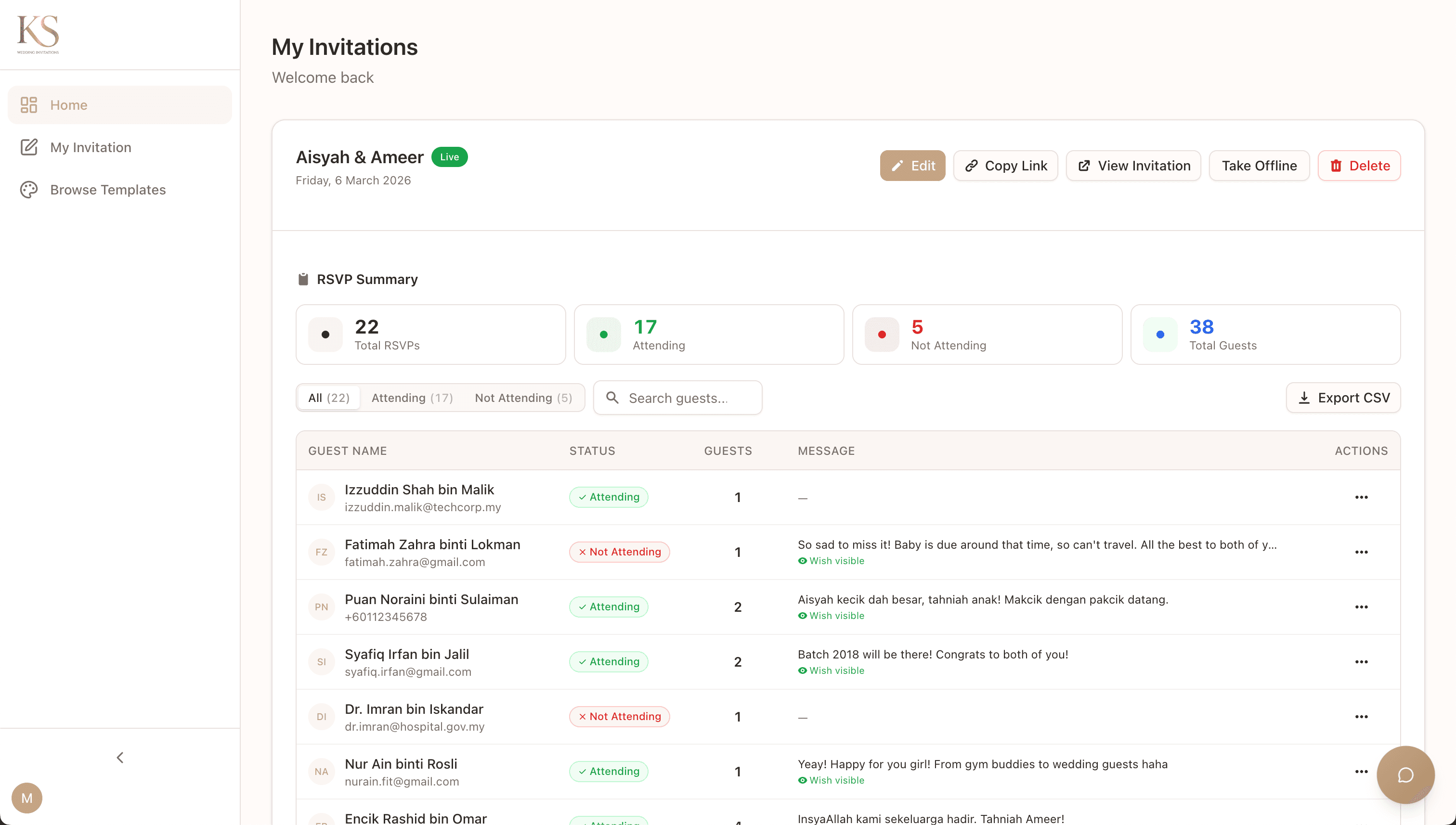Click the Take Offline button
The image size is (1456, 825).
click(x=1259, y=166)
